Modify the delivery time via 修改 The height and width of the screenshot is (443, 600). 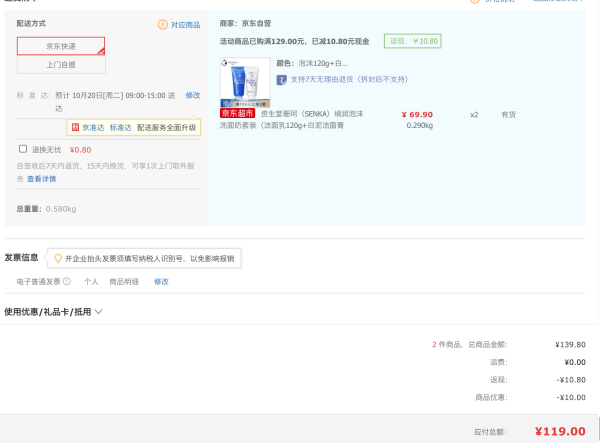[x=193, y=95]
